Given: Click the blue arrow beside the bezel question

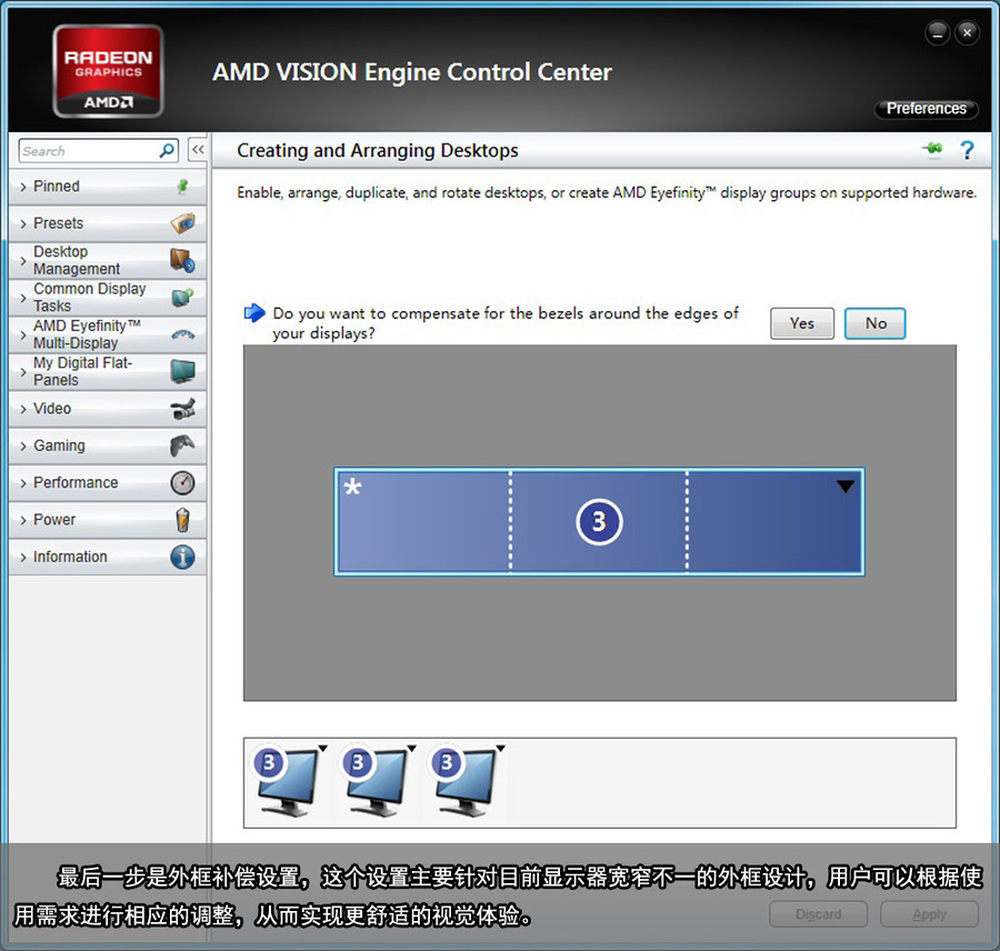Looking at the screenshot, I should coord(254,313).
